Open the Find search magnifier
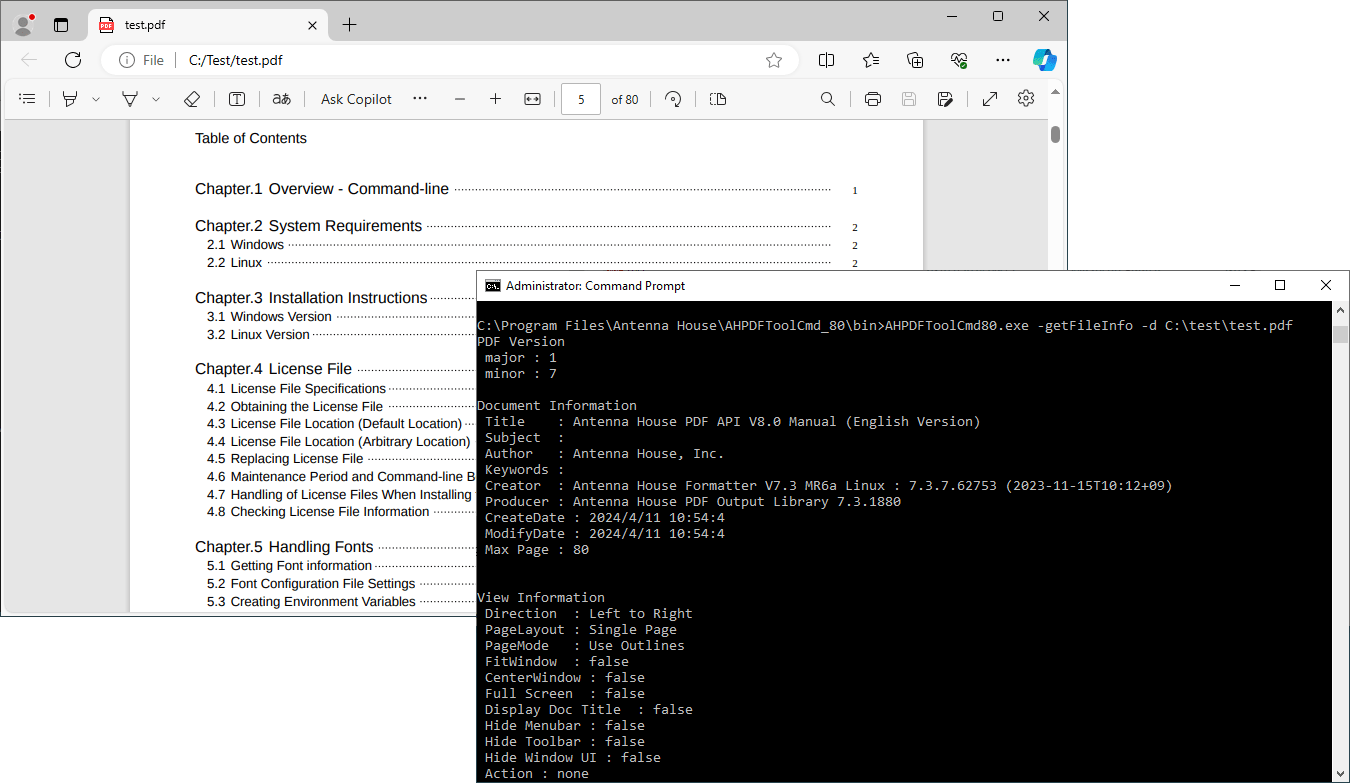 click(x=828, y=99)
